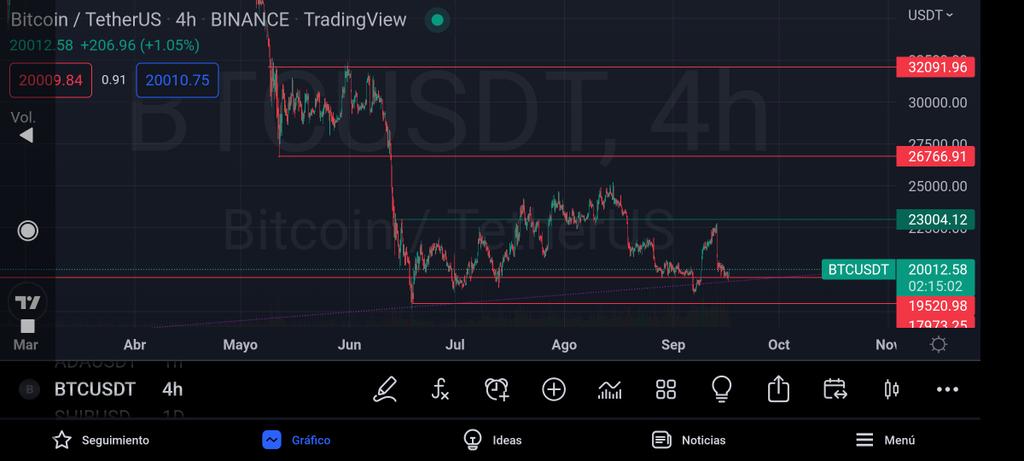This screenshot has width=1024, height=461.
Task: Collapse the legend with the left arrow
Action: (x=25, y=136)
